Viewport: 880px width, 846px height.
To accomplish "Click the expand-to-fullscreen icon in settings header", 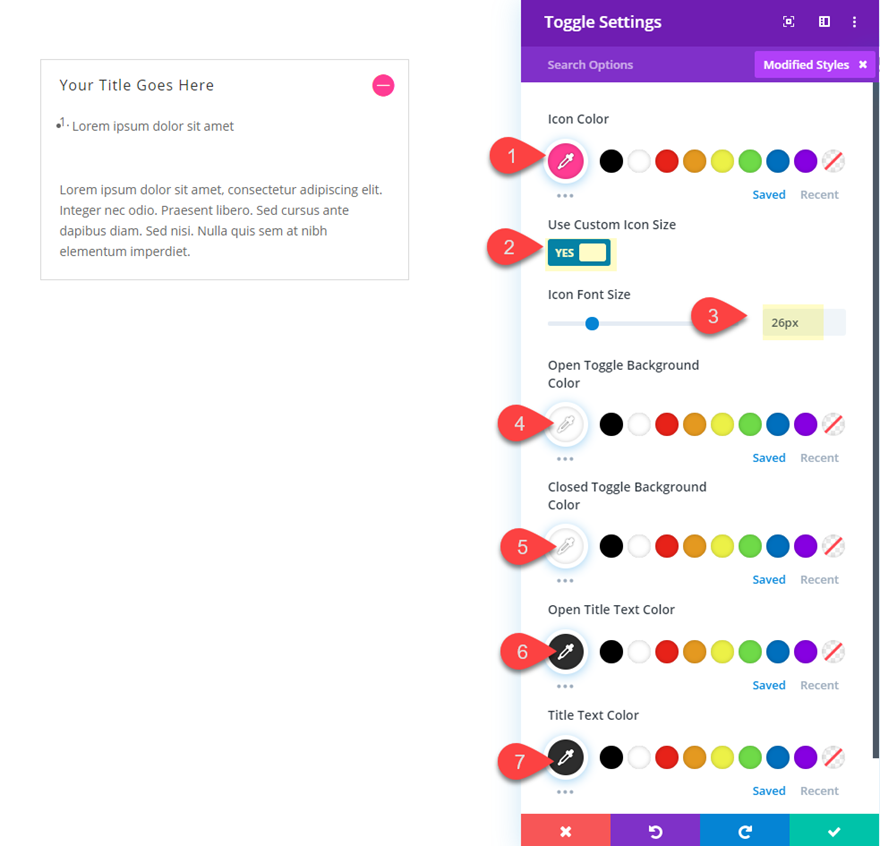I will (x=788, y=21).
